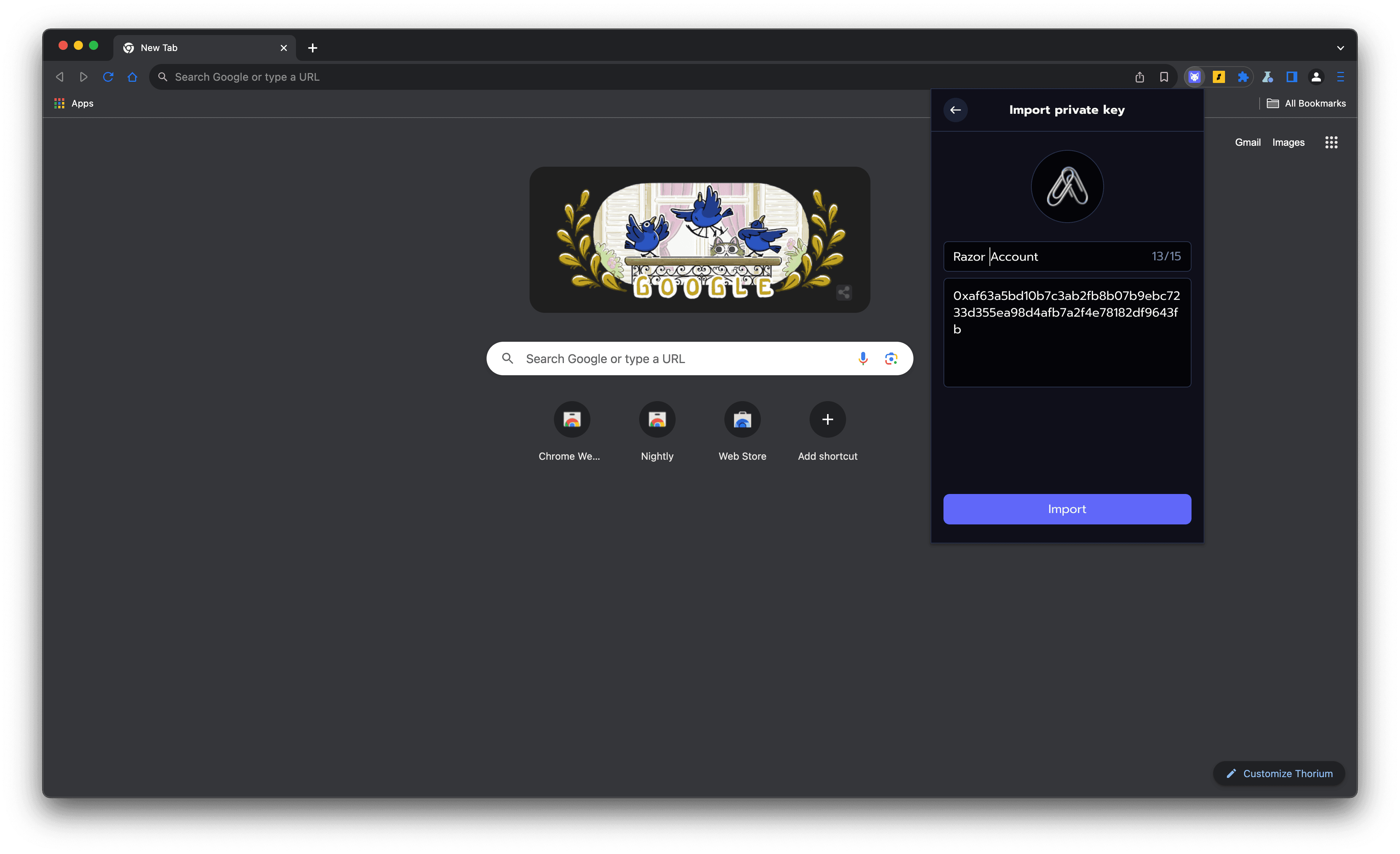This screenshot has height=854, width=1400.
Task: Click magnifier icon in Google search box
Action: click(508, 358)
